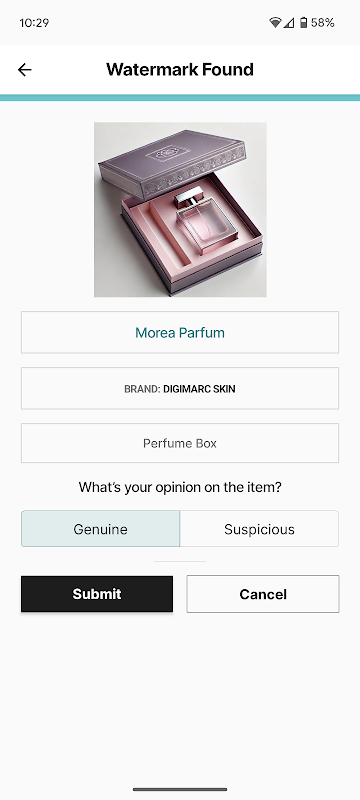Tap the Watermark Found title

point(180,69)
